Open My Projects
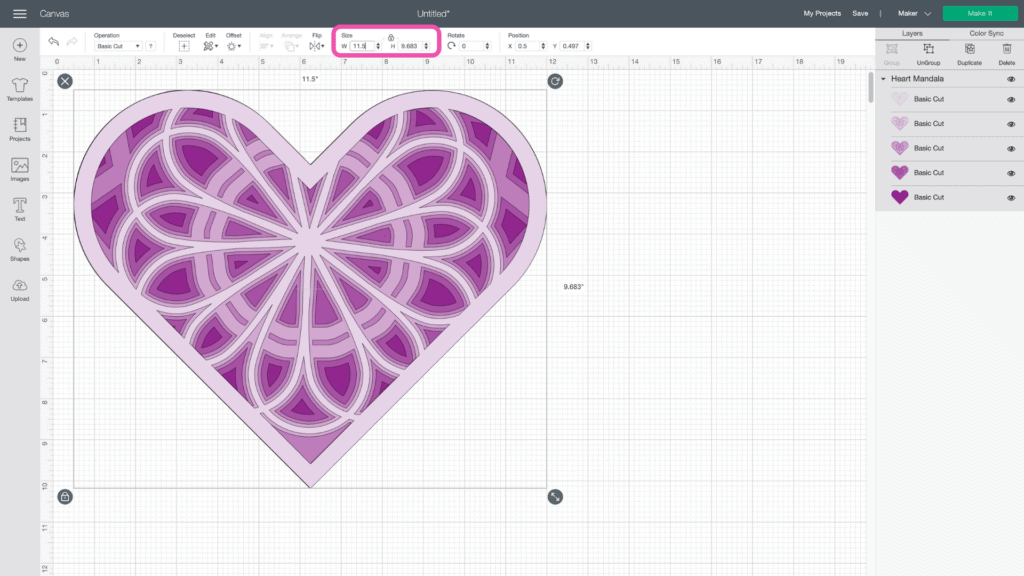The height and width of the screenshot is (576, 1024). pyautogui.click(x=822, y=14)
